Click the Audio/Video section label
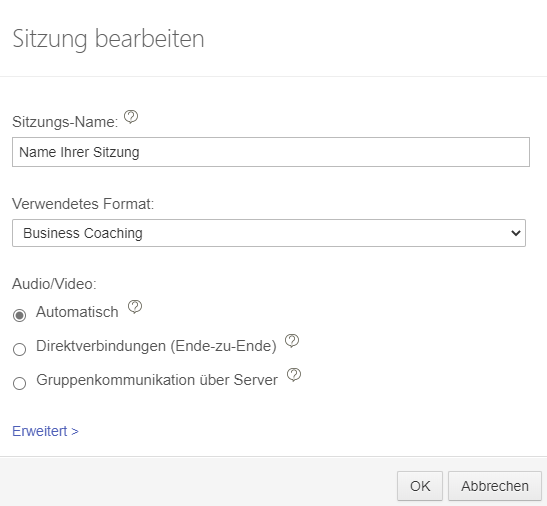 coord(54,284)
